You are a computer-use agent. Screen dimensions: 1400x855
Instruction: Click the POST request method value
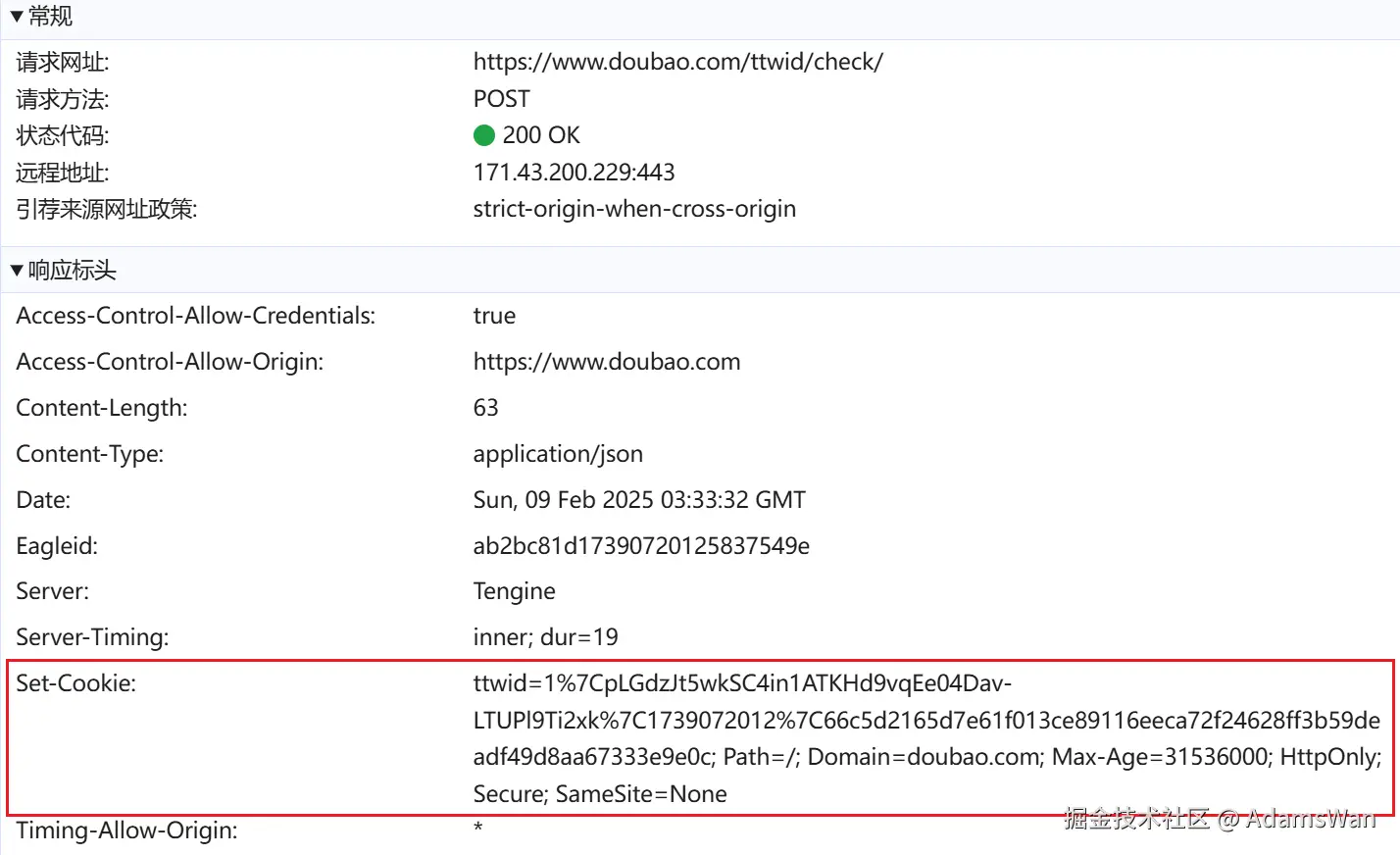(501, 99)
